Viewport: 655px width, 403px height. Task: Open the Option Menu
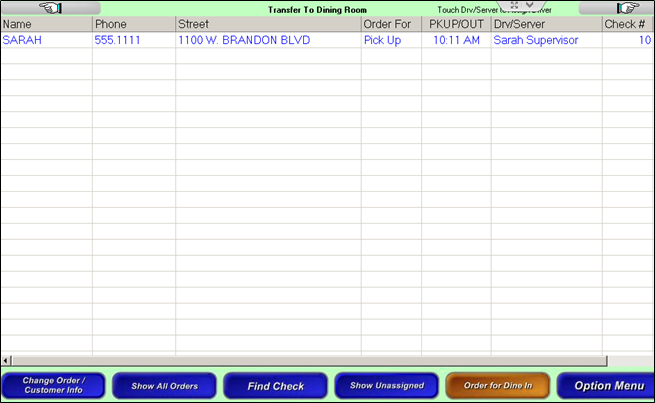coord(607,386)
